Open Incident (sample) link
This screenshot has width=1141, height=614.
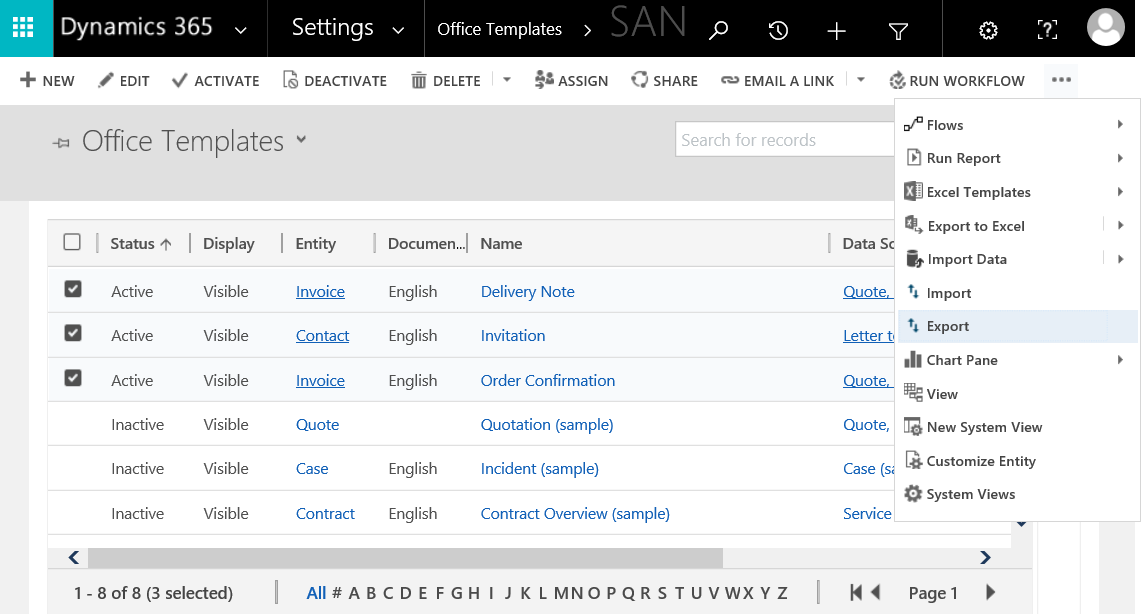tap(540, 469)
